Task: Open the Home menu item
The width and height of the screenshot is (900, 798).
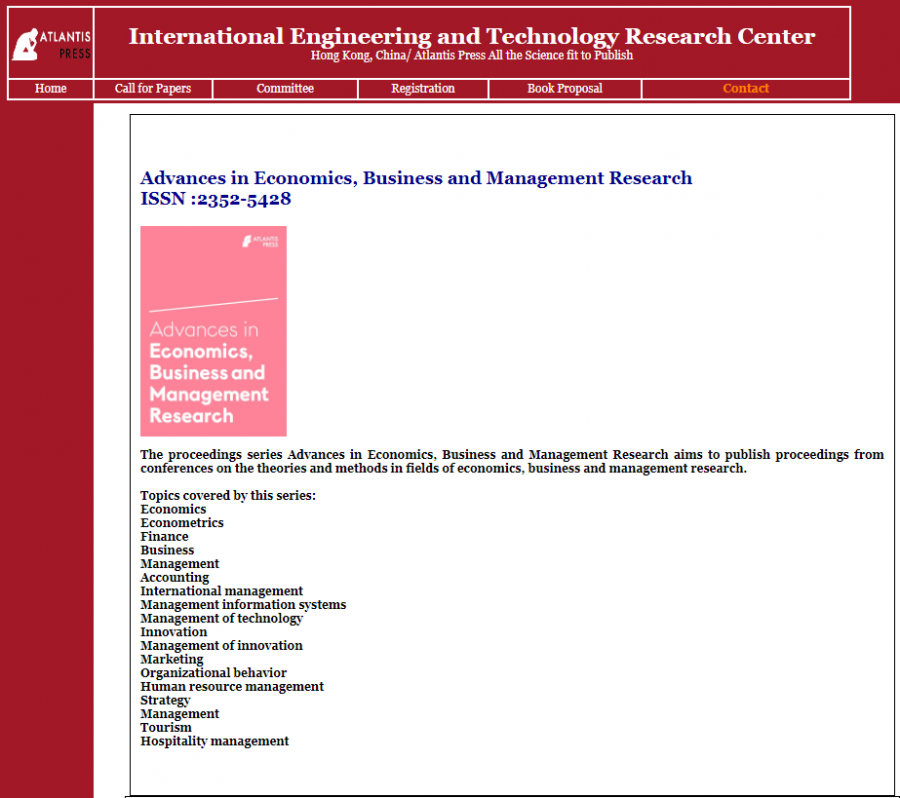Action: (51, 88)
